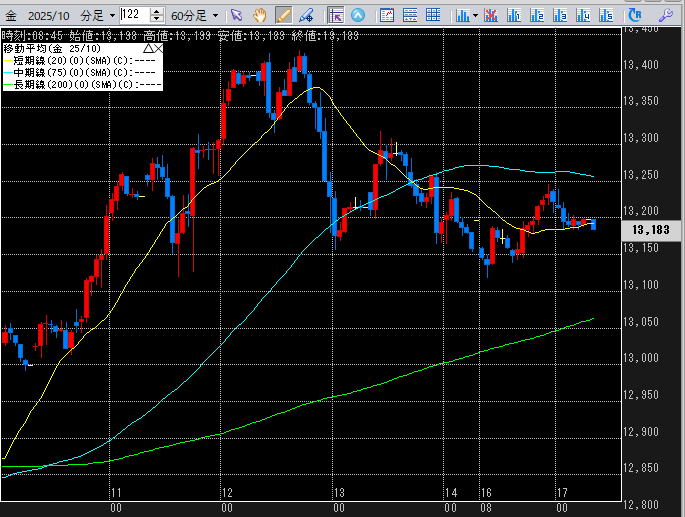Select indicator preset 4 icon
685x517 pixels.
click(583, 16)
